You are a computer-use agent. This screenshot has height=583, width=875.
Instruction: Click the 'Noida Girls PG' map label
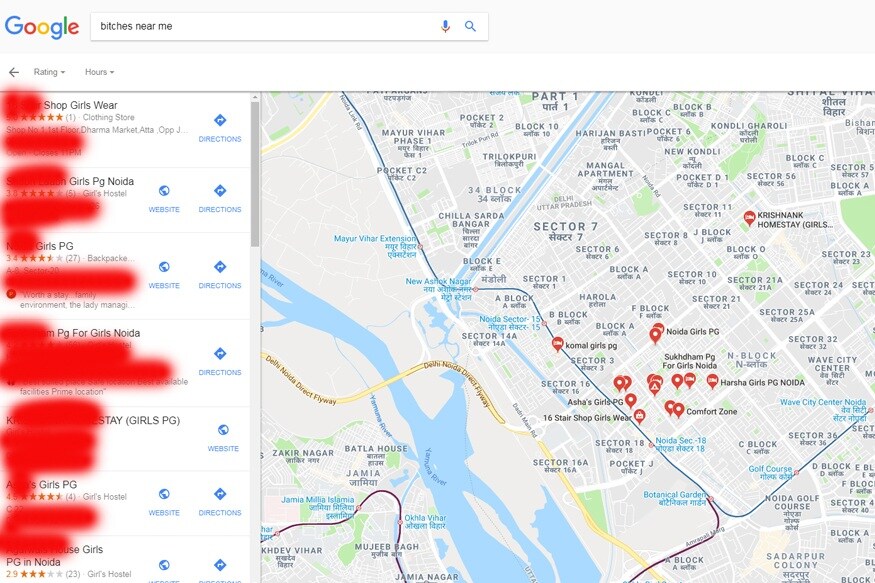point(693,331)
